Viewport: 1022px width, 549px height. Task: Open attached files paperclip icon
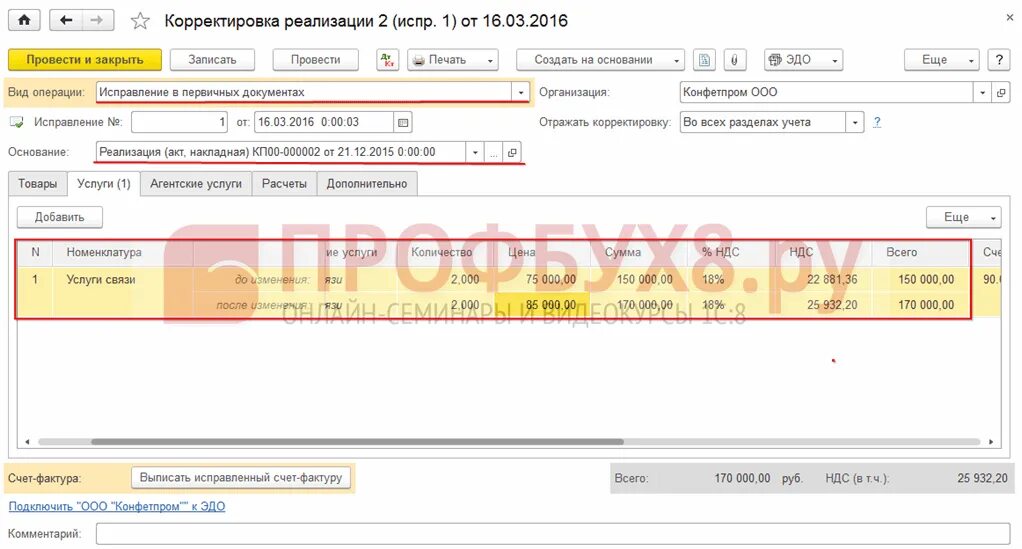pos(735,60)
